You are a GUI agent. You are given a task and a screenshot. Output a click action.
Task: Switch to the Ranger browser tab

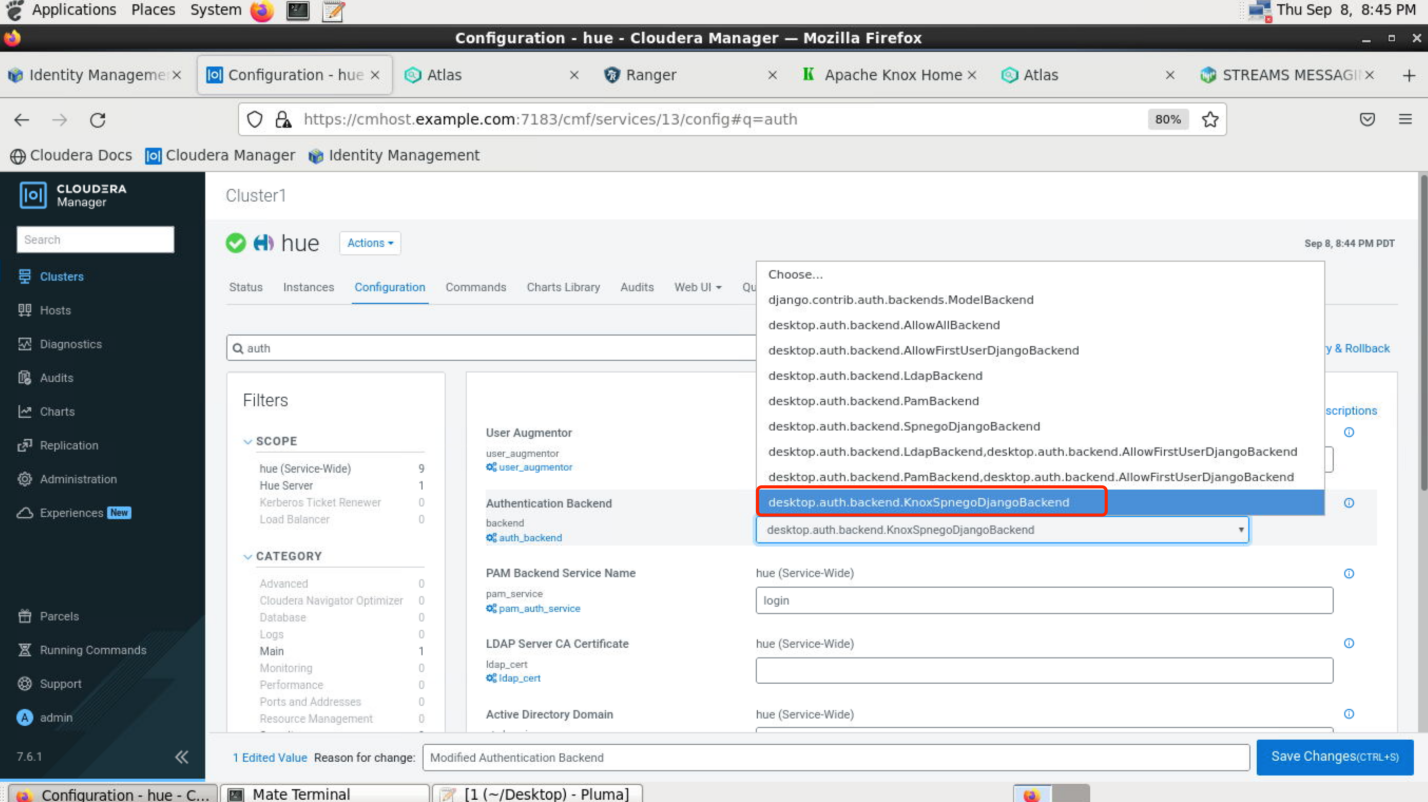click(689, 75)
